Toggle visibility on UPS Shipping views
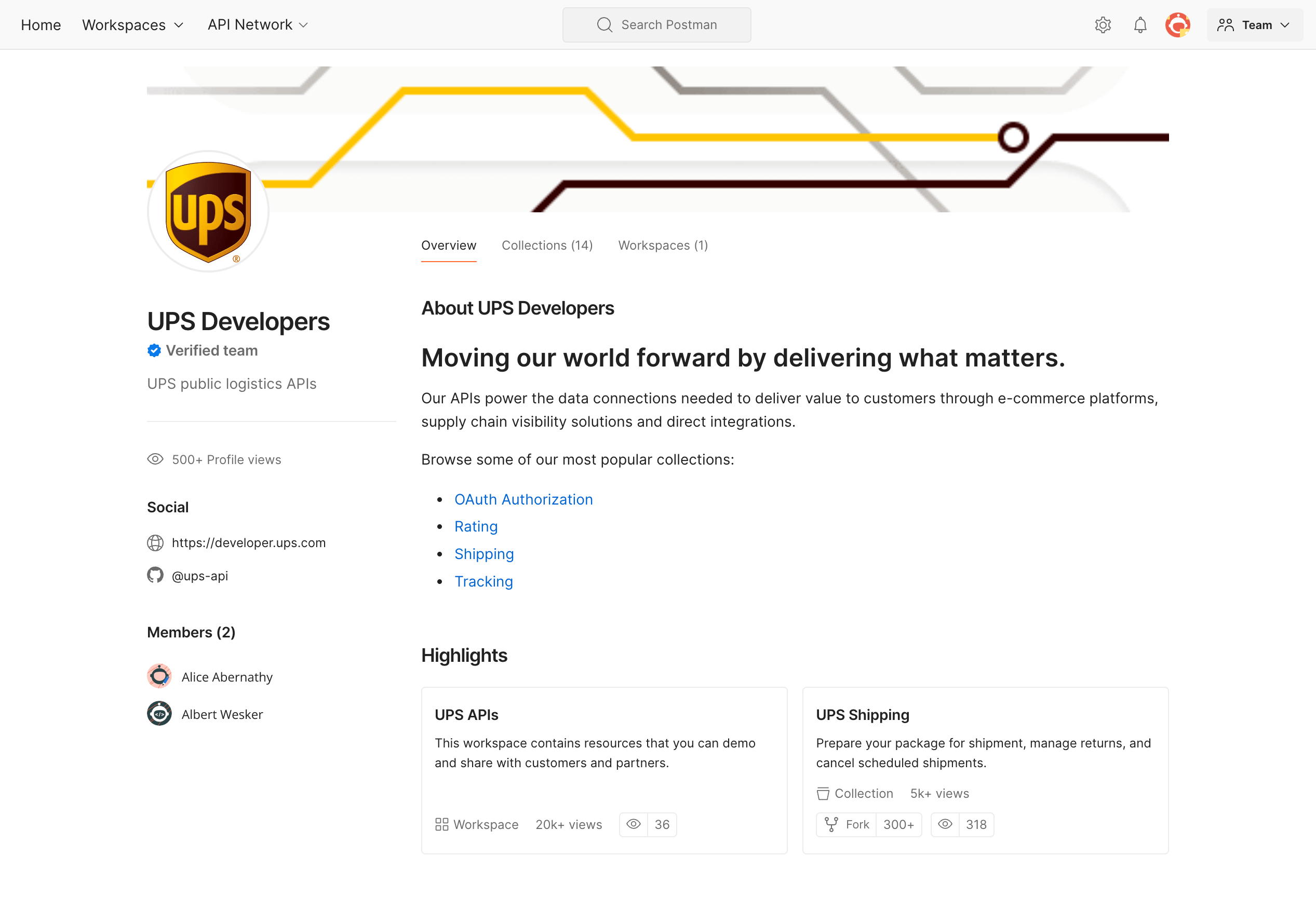Screen dimensions: 1316x898 (947, 824)
